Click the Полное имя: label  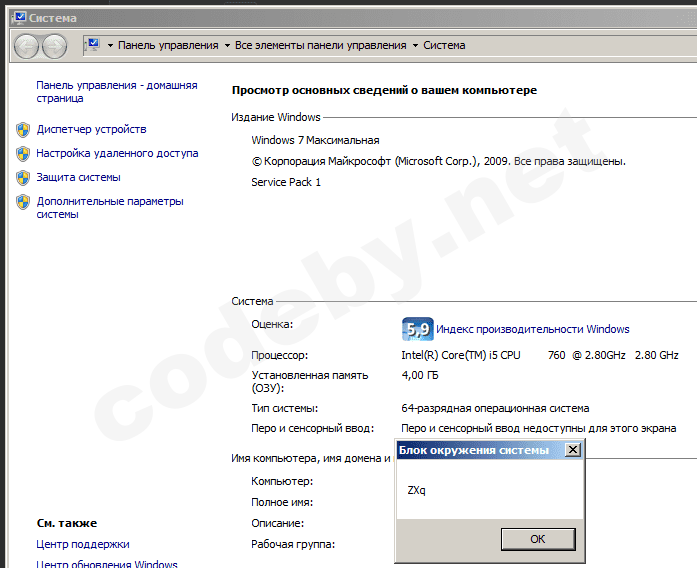pos(282,502)
